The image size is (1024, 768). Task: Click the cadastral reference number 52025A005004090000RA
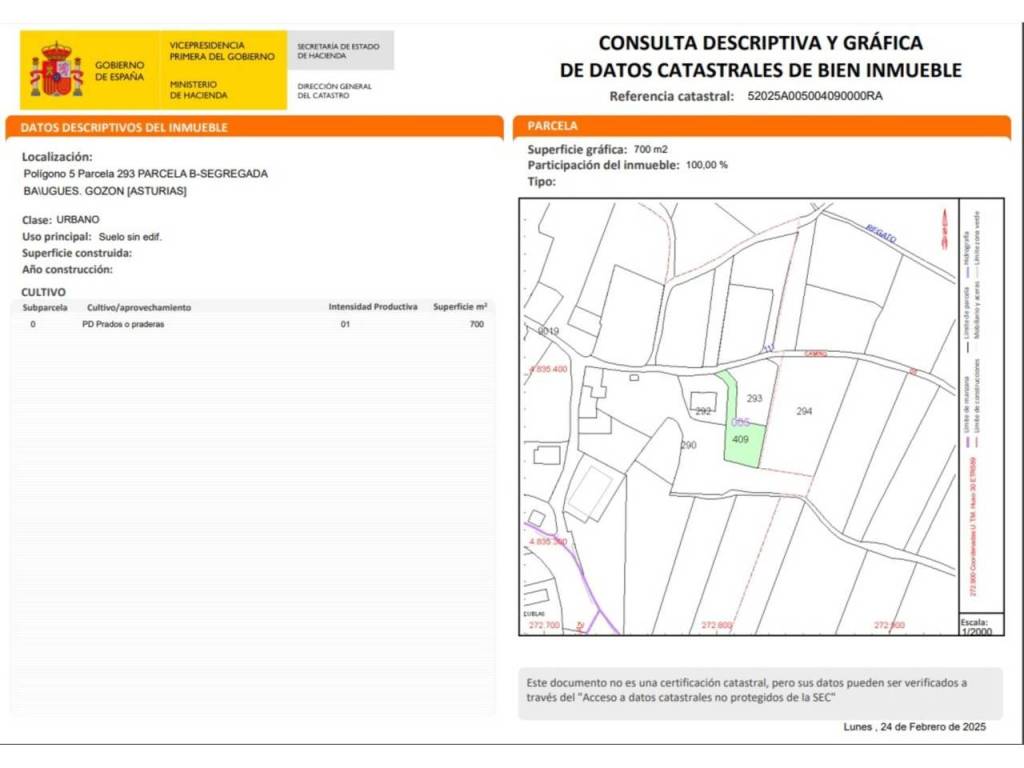tap(815, 97)
